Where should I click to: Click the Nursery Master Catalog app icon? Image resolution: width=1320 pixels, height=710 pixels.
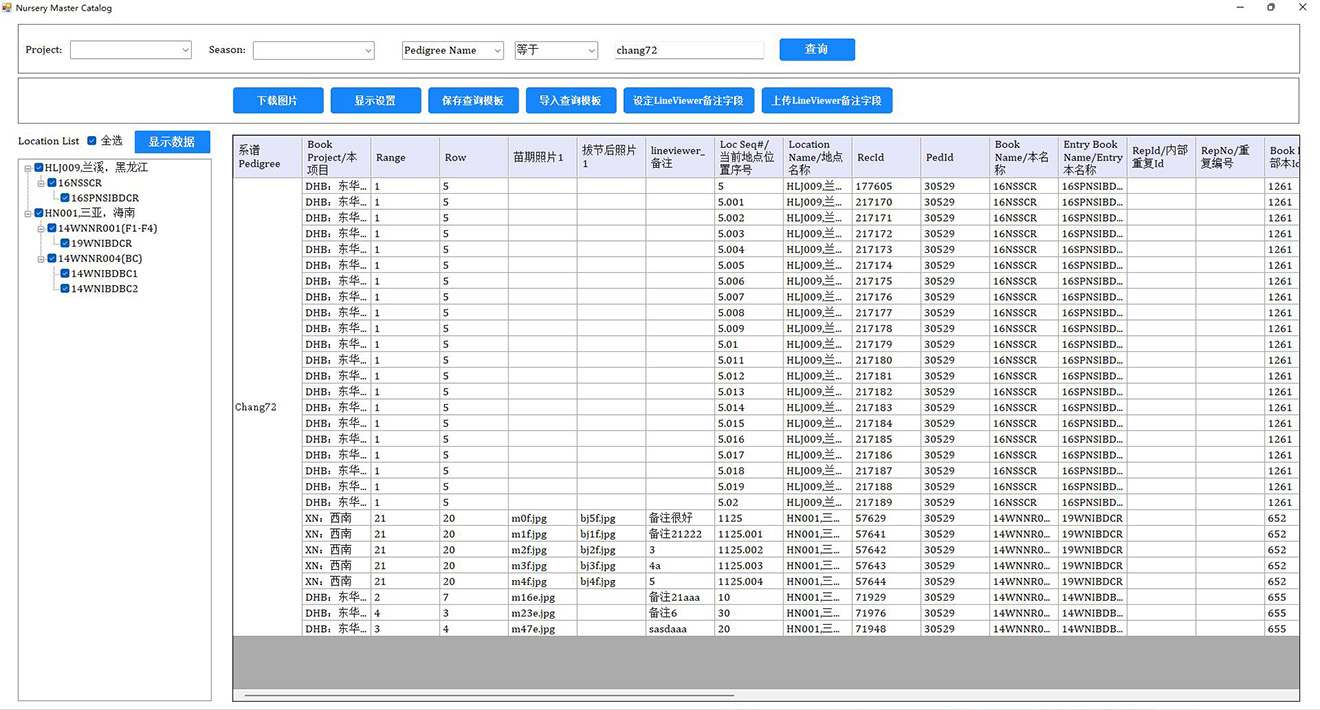8,8
